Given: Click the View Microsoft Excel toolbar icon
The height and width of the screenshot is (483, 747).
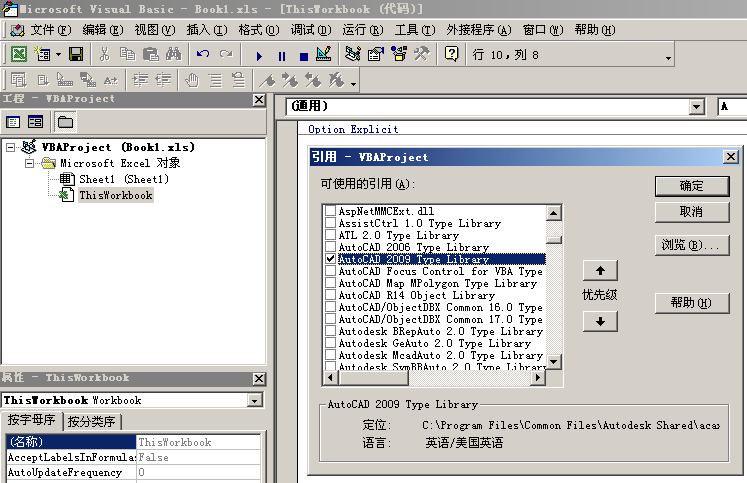Looking at the screenshot, I should (19, 54).
